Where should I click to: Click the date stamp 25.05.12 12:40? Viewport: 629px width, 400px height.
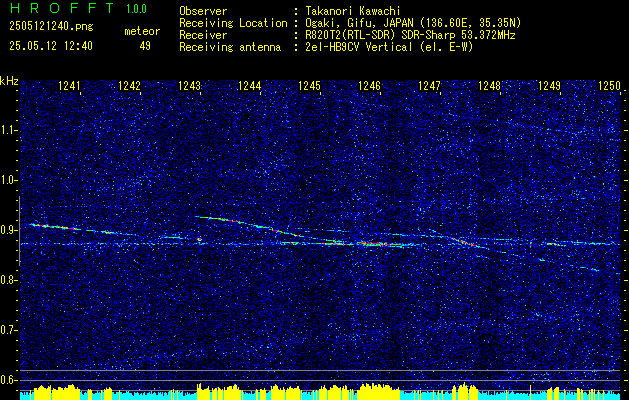51,46
